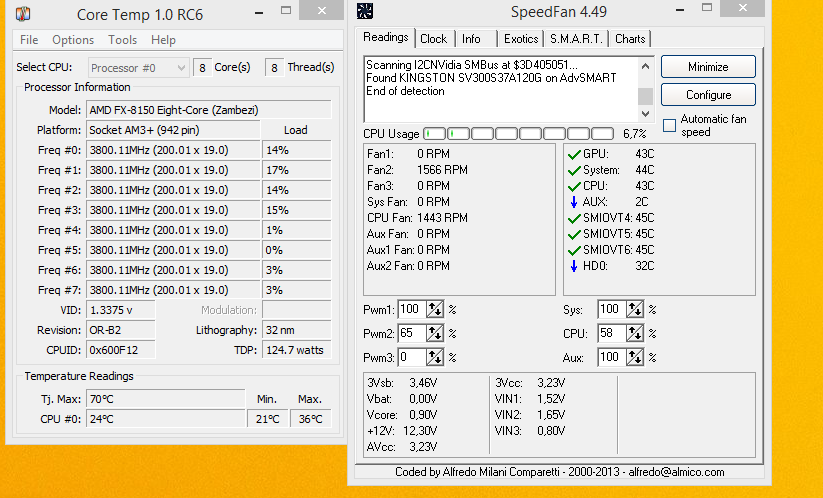This screenshot has height=498, width=823.
Task: Switch to the Exotics tab
Action: pyautogui.click(x=521, y=39)
